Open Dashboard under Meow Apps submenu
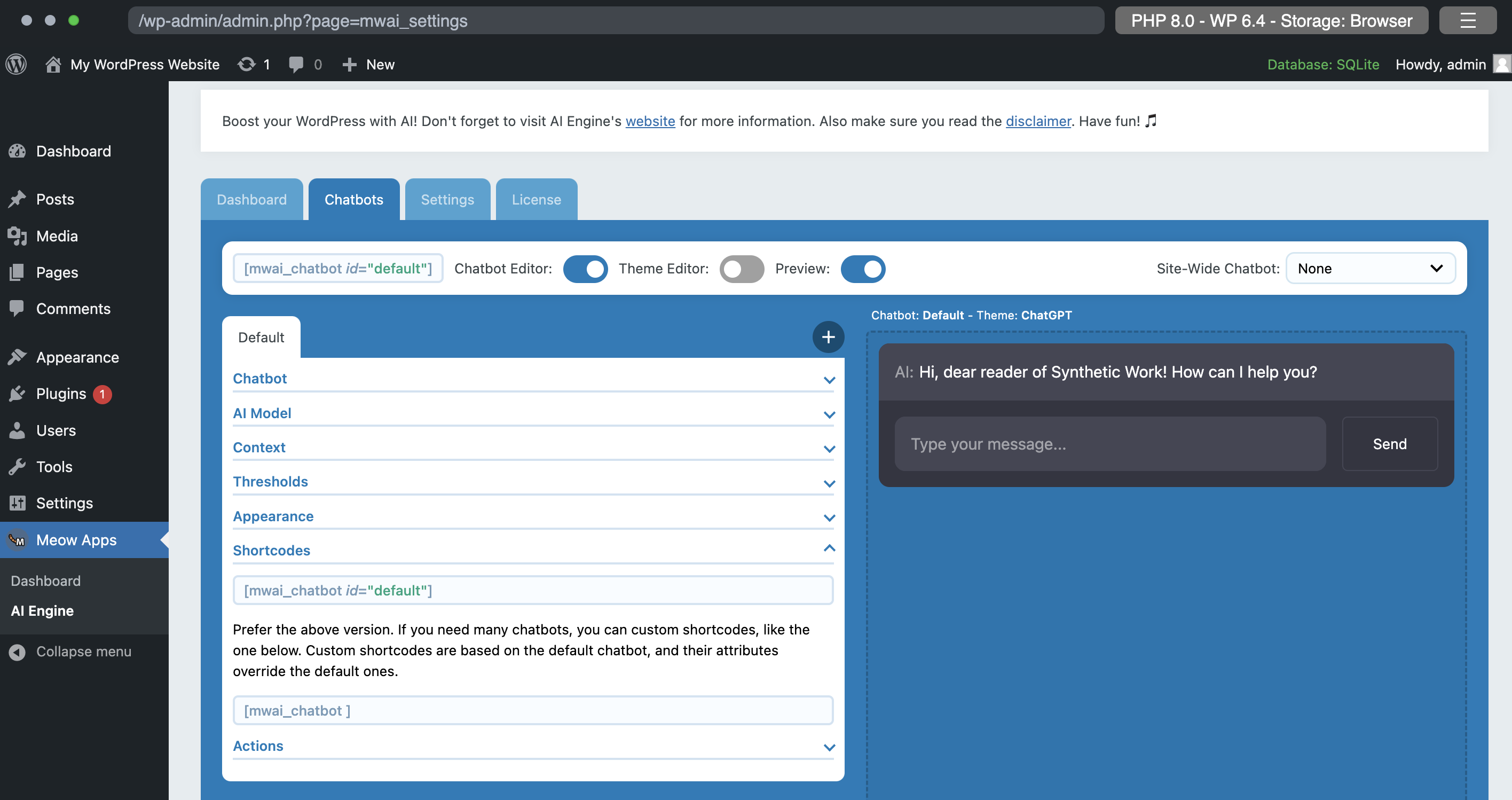The height and width of the screenshot is (800, 1512). click(46, 581)
